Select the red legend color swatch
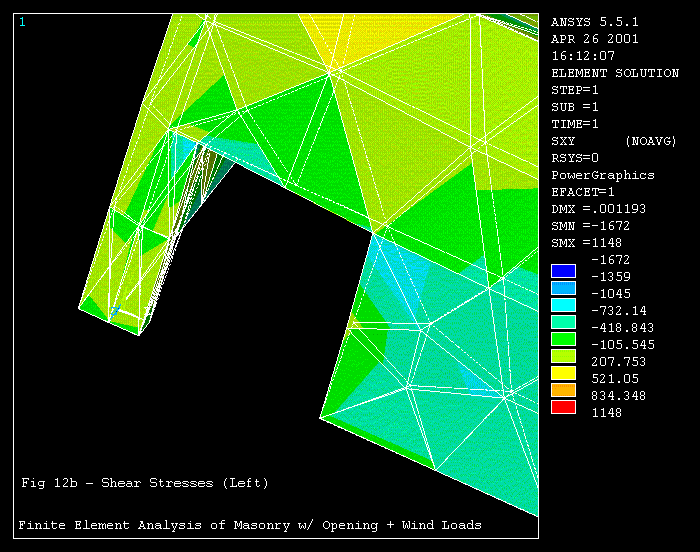 click(563, 407)
